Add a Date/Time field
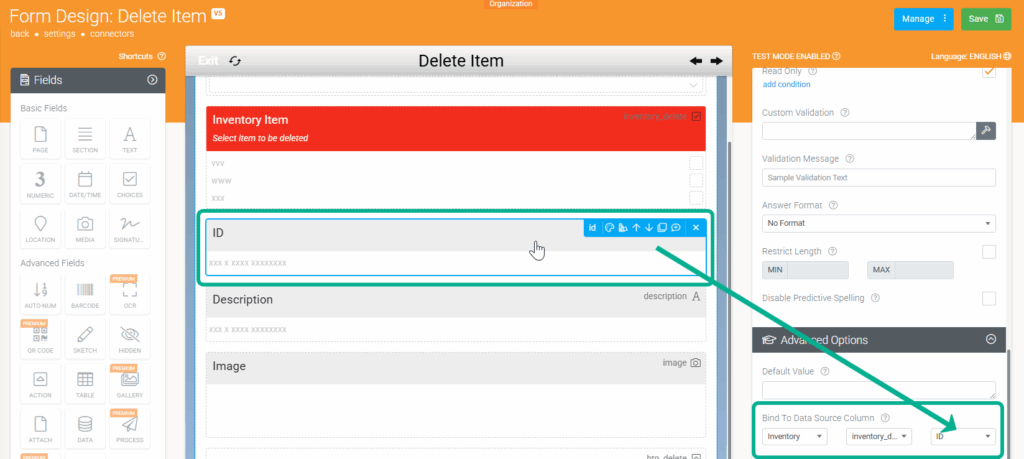The width and height of the screenshot is (1024, 459). [x=85, y=185]
